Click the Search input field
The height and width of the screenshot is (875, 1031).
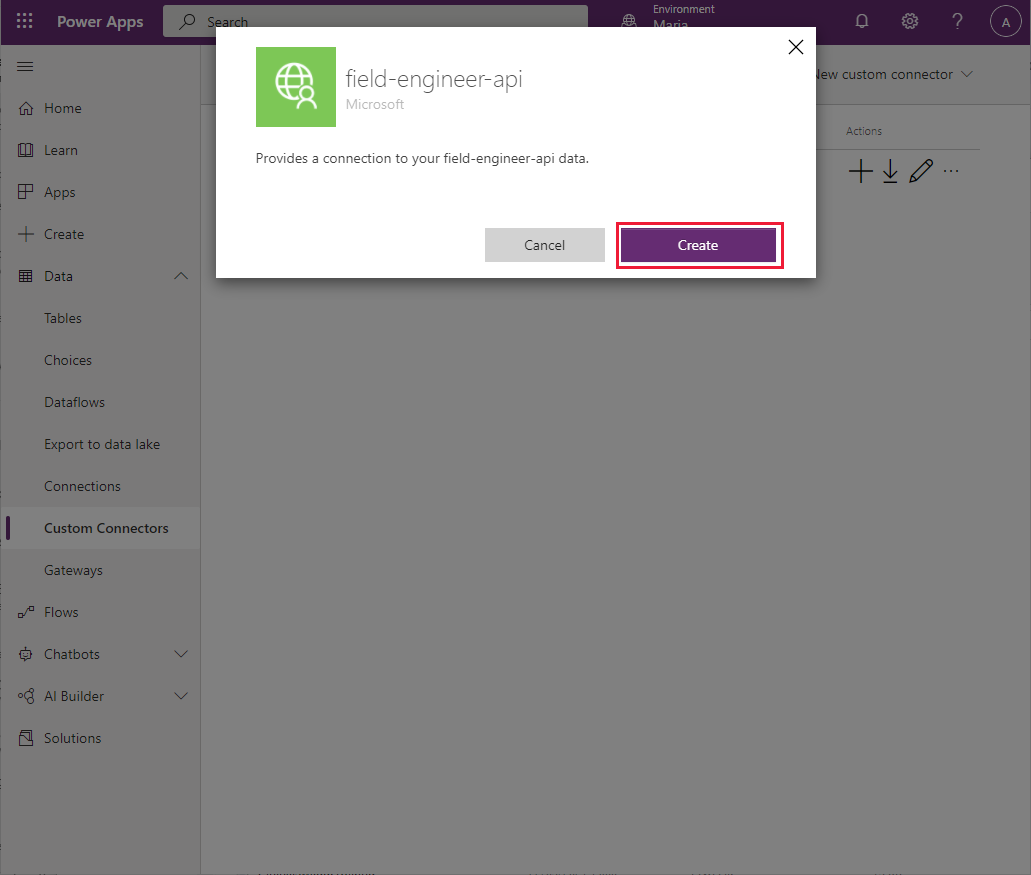(x=375, y=22)
